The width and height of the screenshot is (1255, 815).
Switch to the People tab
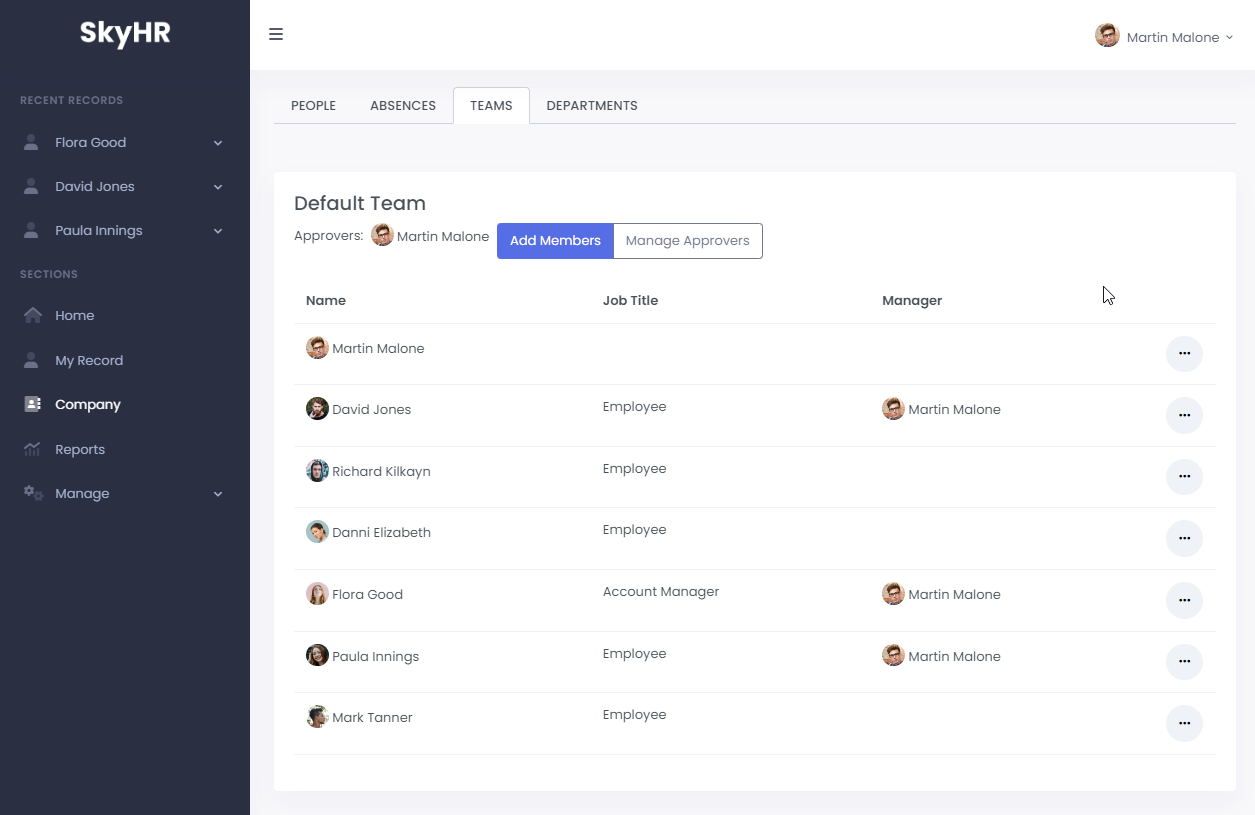[x=313, y=105]
